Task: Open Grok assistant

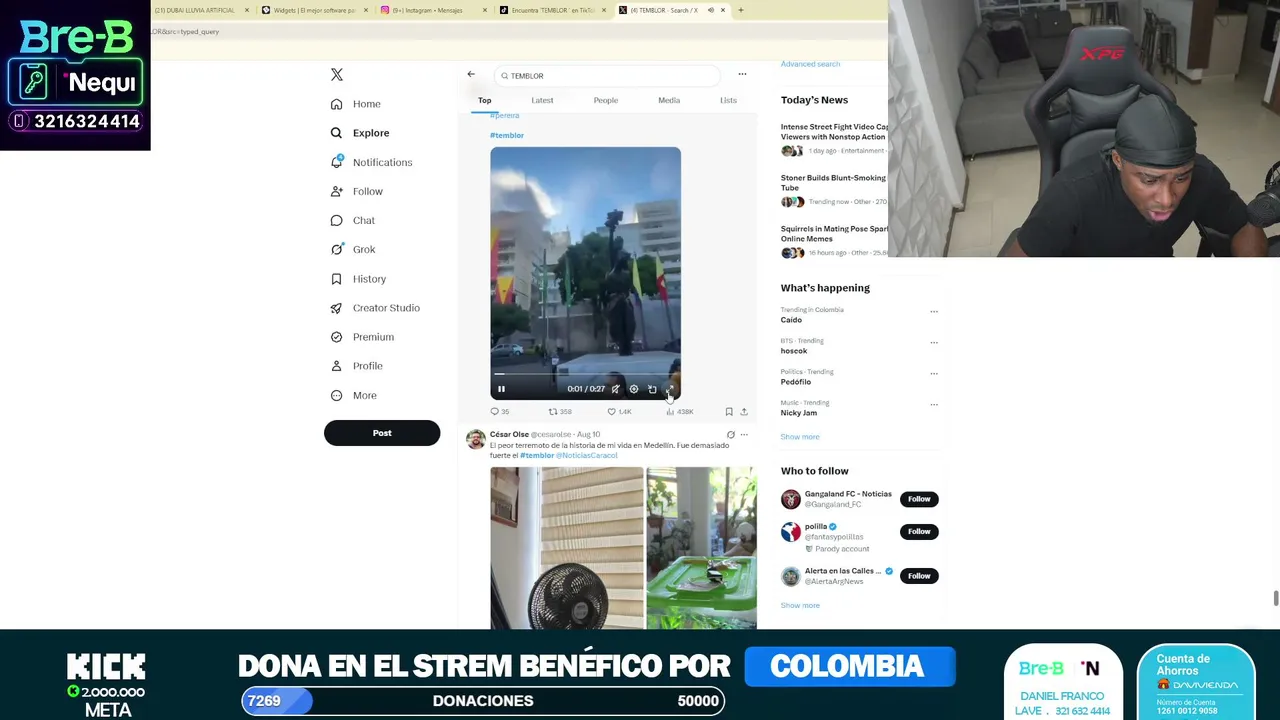Action: 353,249
